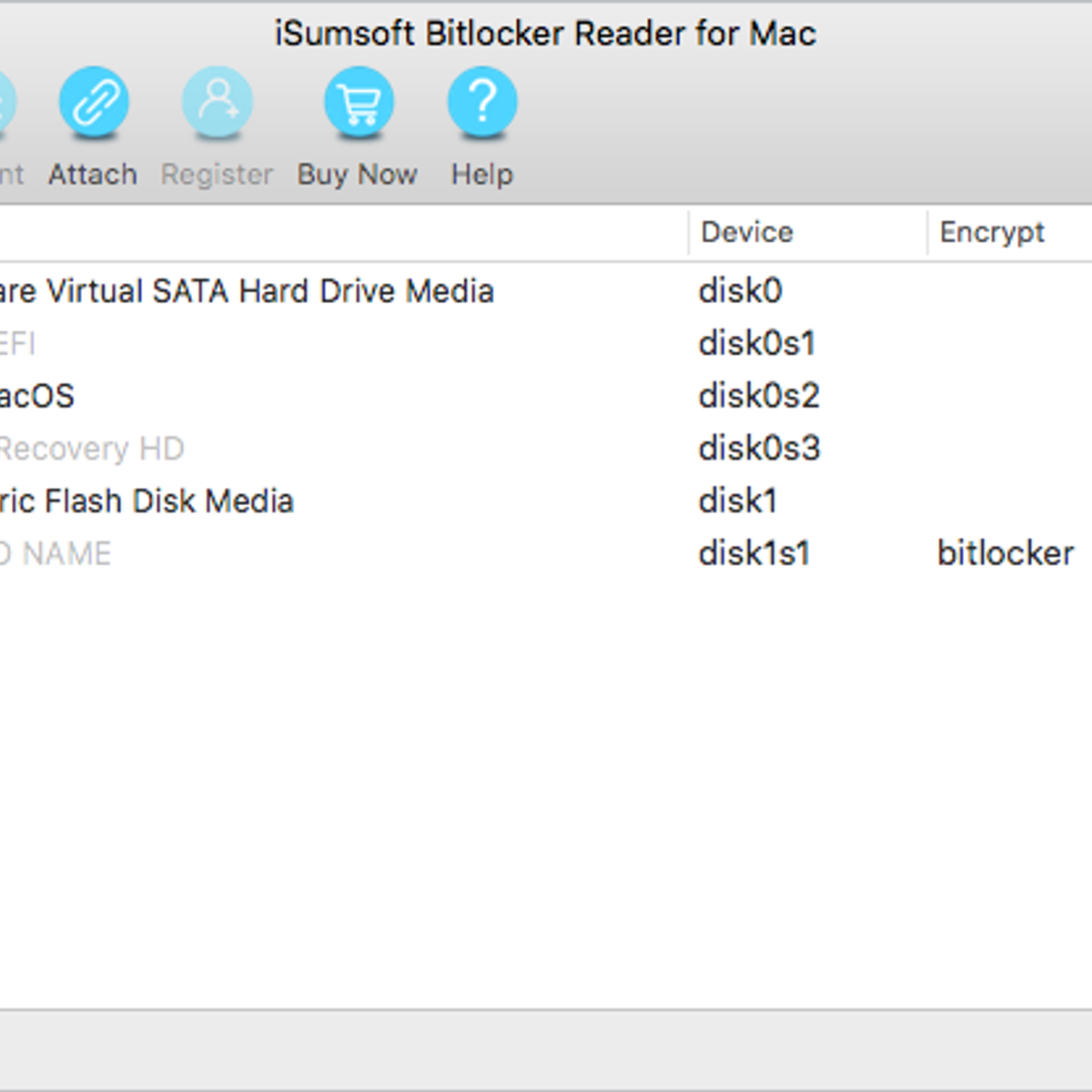The image size is (1092, 1092).
Task: Open Buy Now shopping cart icon
Action: coord(359,102)
